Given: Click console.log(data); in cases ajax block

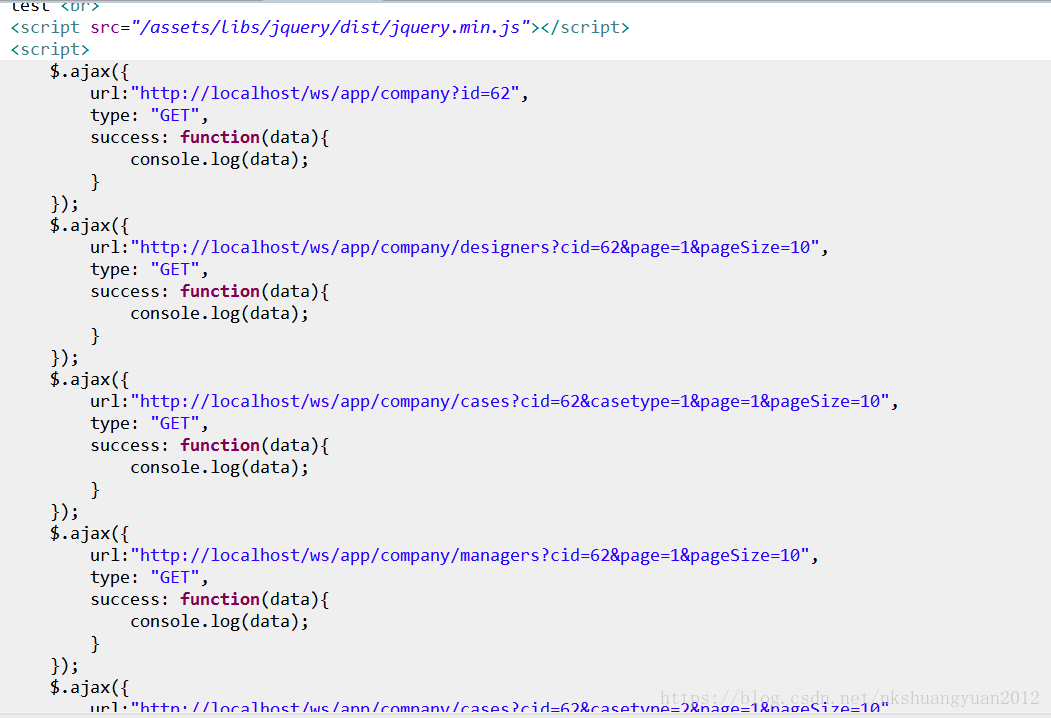Looking at the screenshot, I should (220, 468).
